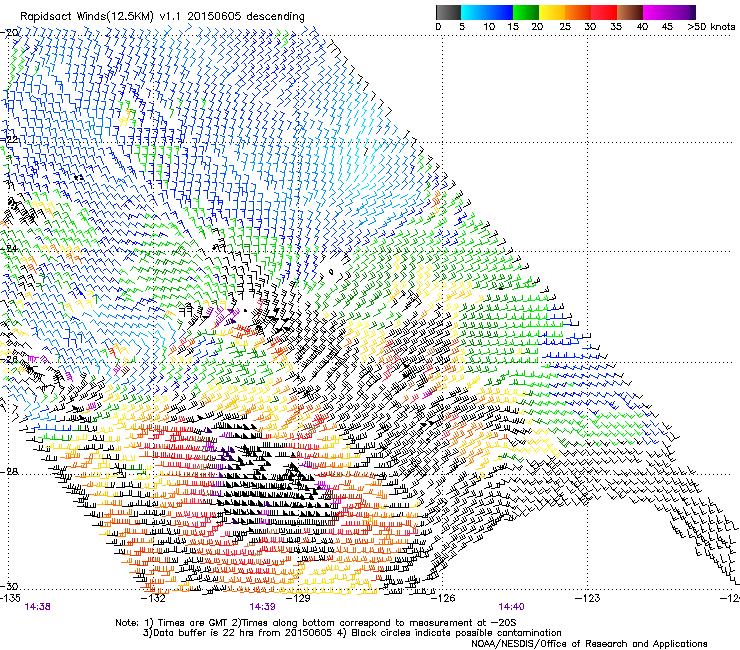Click the cyan-blue 5-15 knots color band
This screenshot has width=740, height=650.
pos(487,12)
